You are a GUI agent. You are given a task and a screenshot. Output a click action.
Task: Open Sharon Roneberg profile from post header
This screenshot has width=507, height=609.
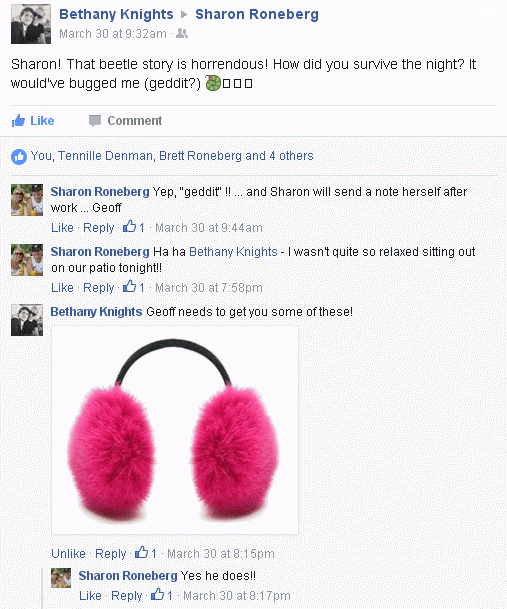tap(257, 14)
